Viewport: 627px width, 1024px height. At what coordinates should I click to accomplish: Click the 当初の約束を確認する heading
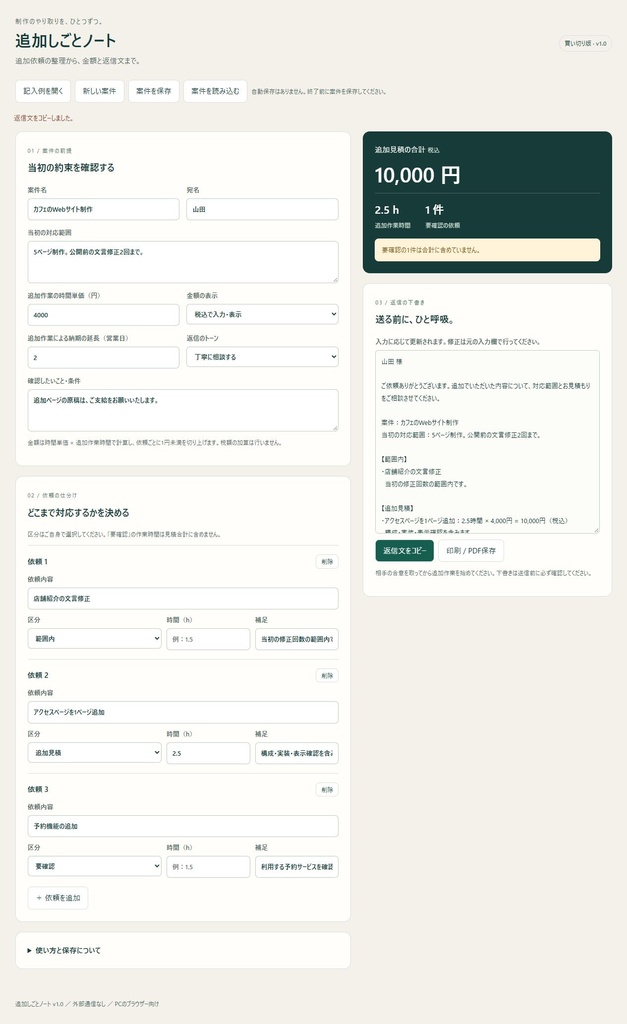pyautogui.click(x=71, y=168)
